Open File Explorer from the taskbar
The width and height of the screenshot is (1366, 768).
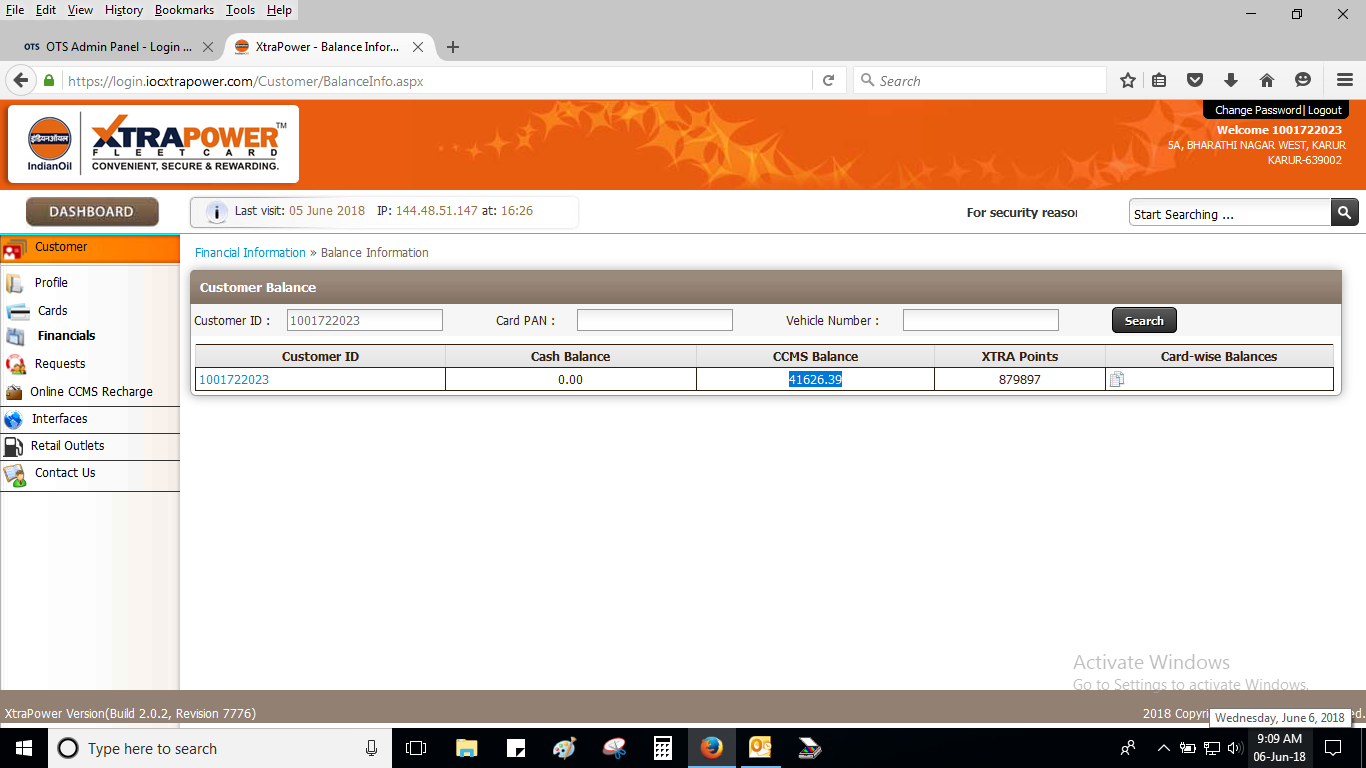466,748
